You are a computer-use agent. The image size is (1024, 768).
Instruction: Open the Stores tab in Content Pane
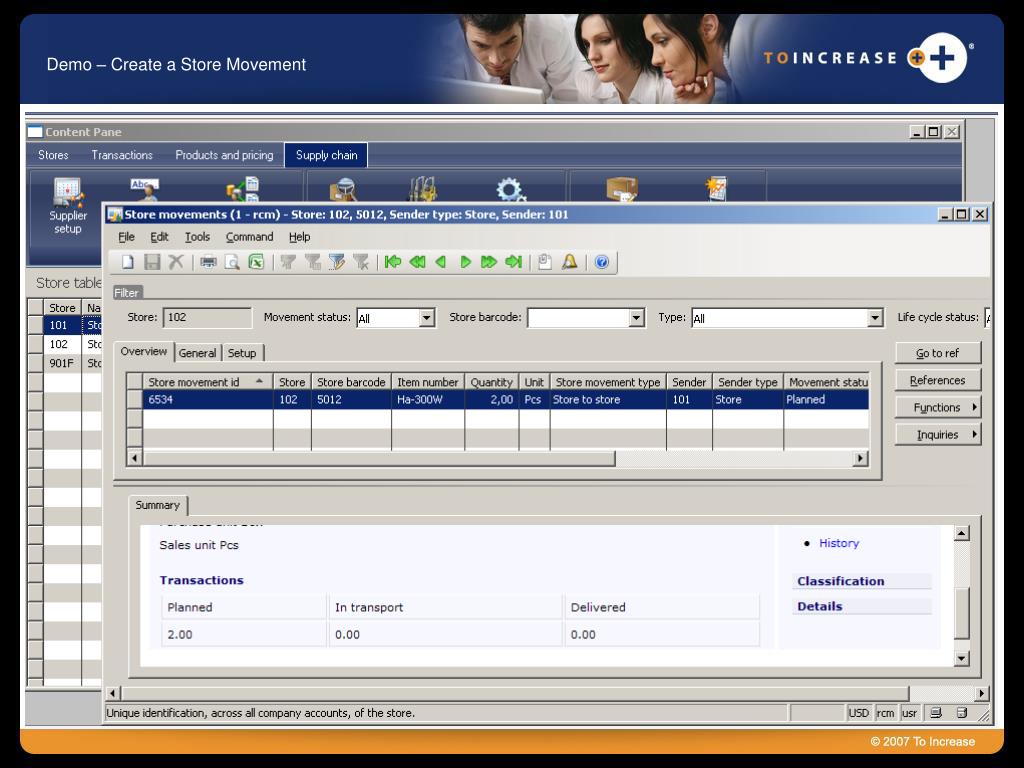[53, 155]
